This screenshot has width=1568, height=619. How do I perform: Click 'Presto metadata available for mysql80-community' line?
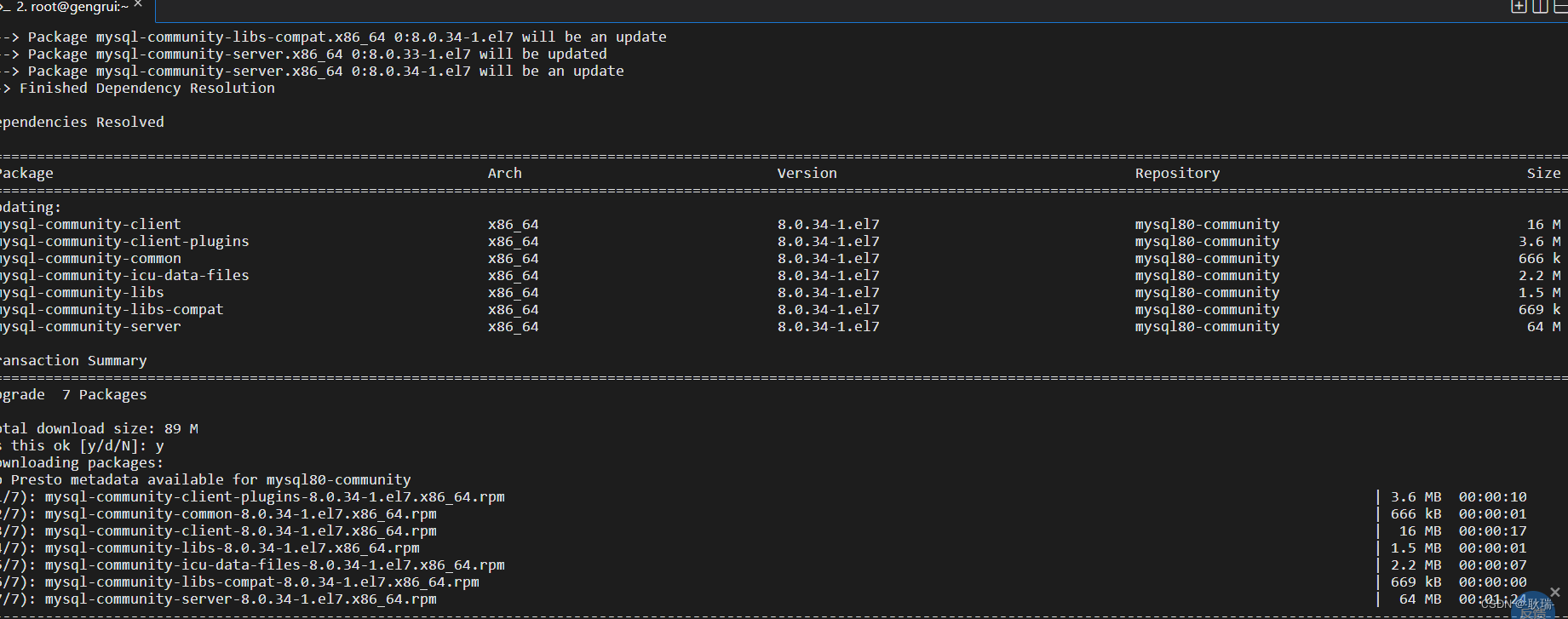pyautogui.click(x=205, y=479)
